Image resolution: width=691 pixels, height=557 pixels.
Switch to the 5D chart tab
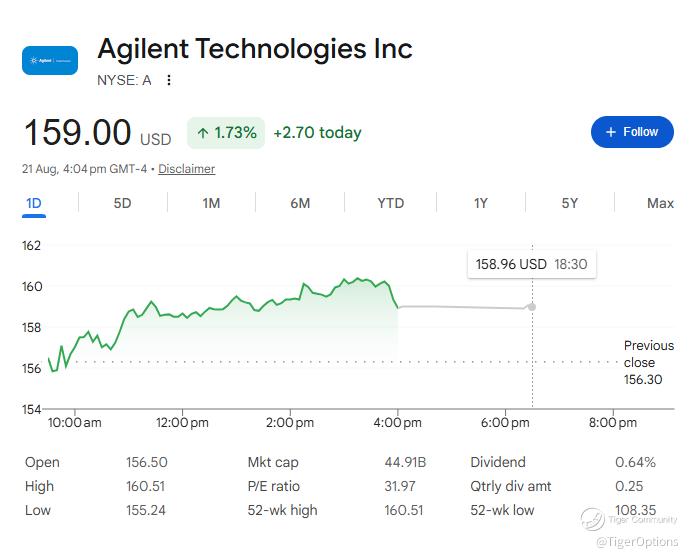coord(123,203)
